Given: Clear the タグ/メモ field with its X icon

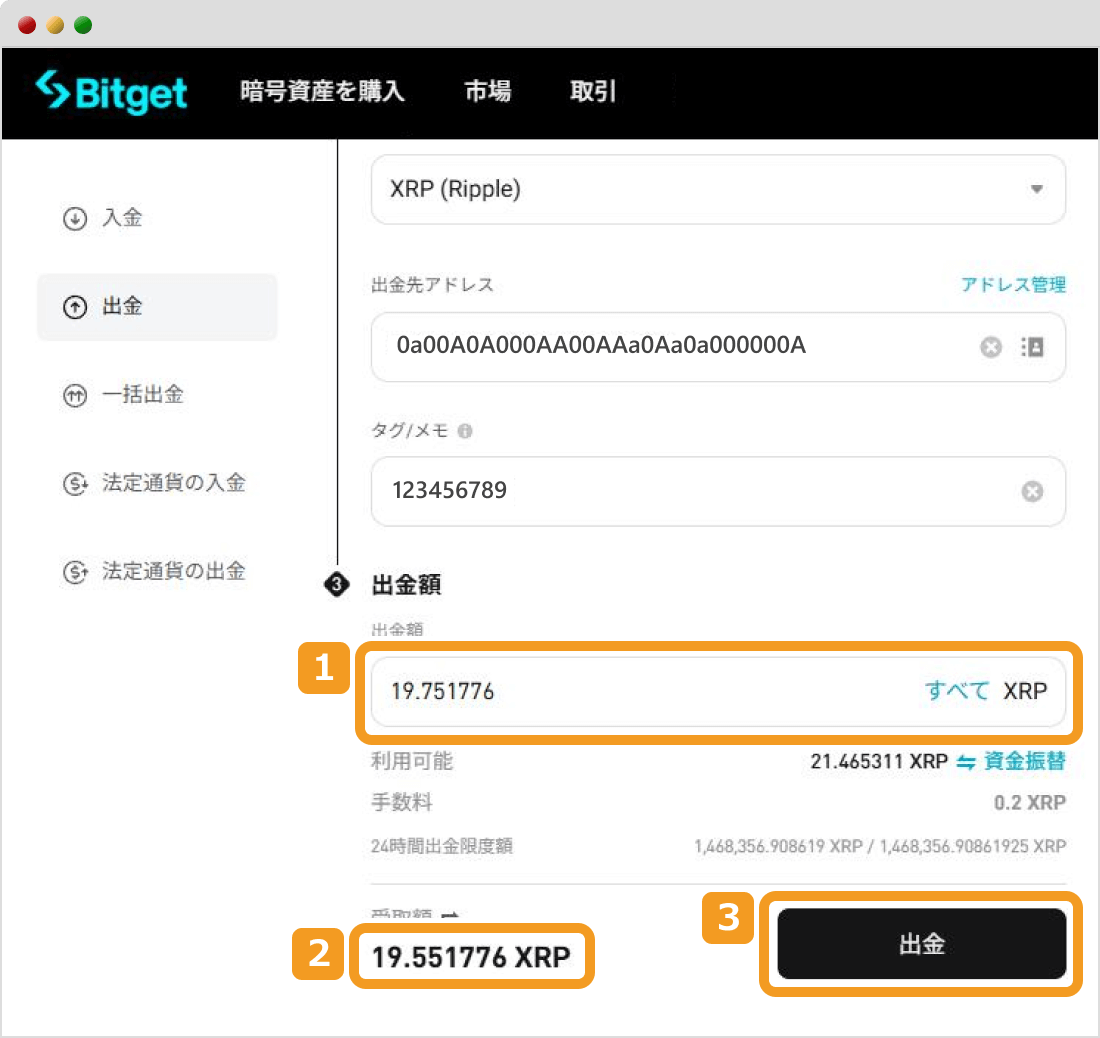Looking at the screenshot, I should [x=1032, y=491].
